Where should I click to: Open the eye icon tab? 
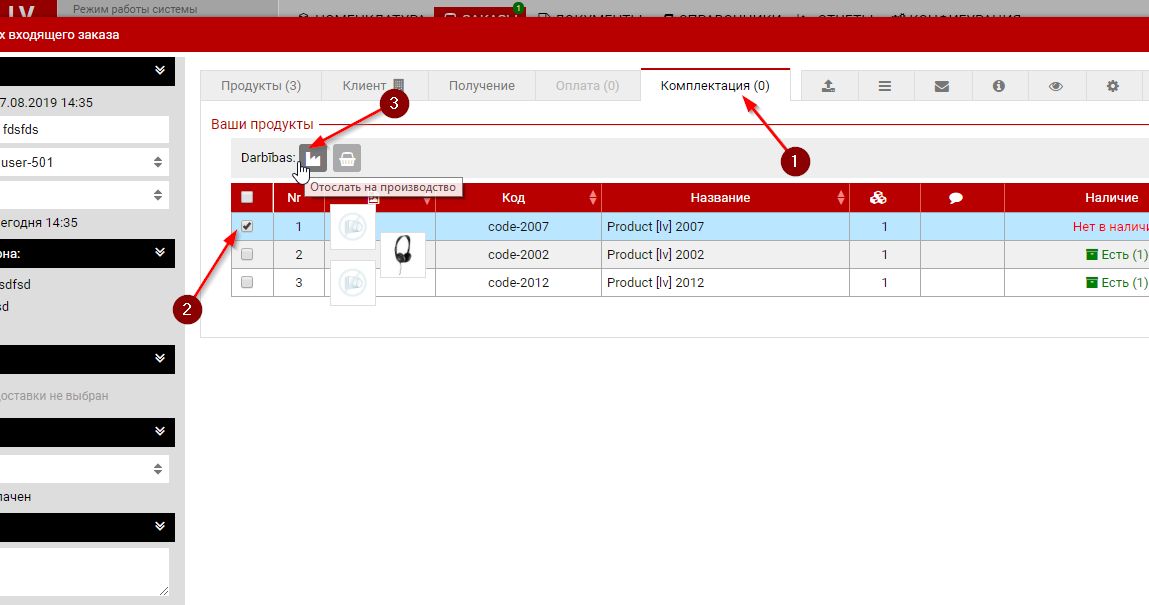tap(1055, 86)
